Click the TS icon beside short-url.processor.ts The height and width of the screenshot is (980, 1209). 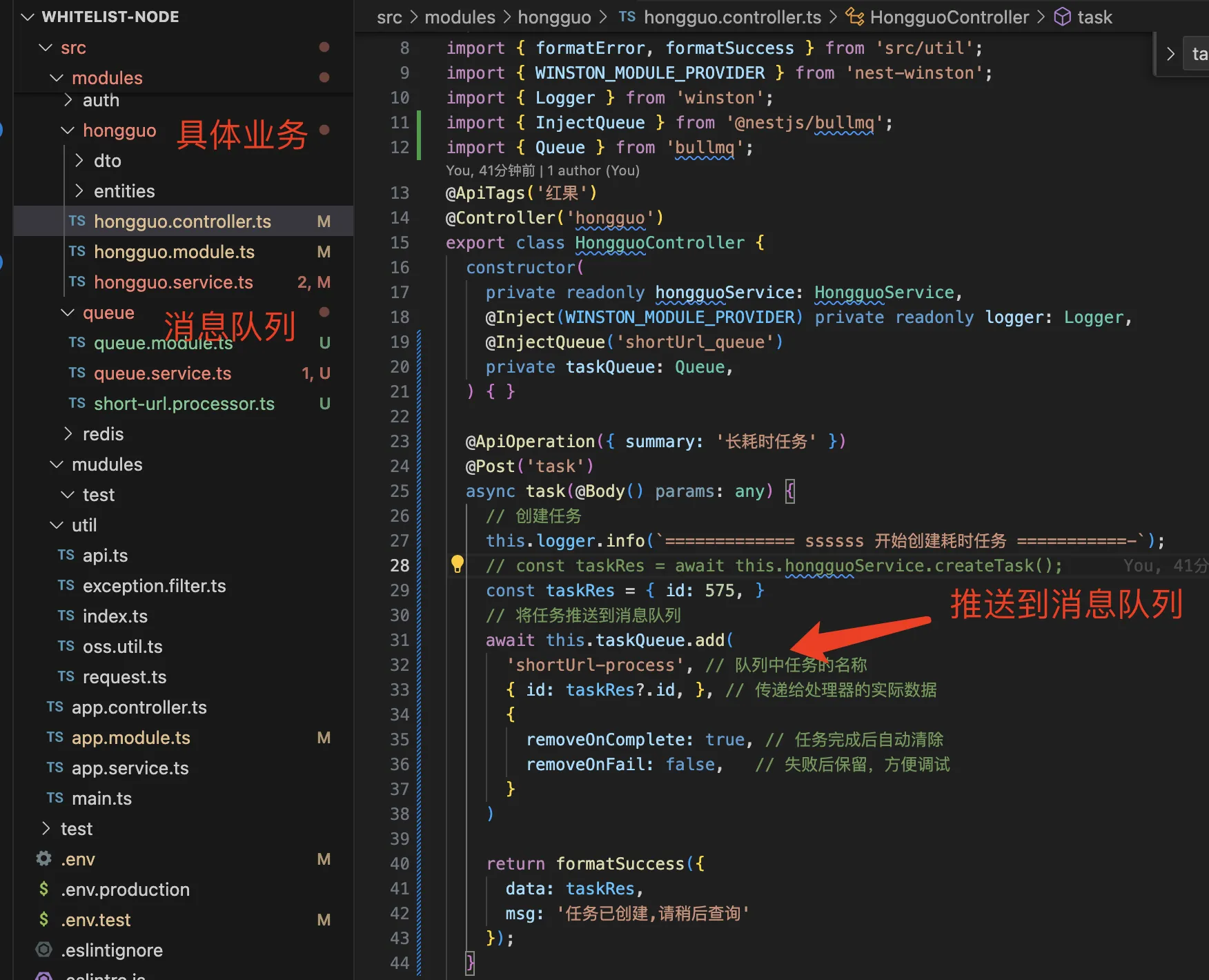click(77, 403)
